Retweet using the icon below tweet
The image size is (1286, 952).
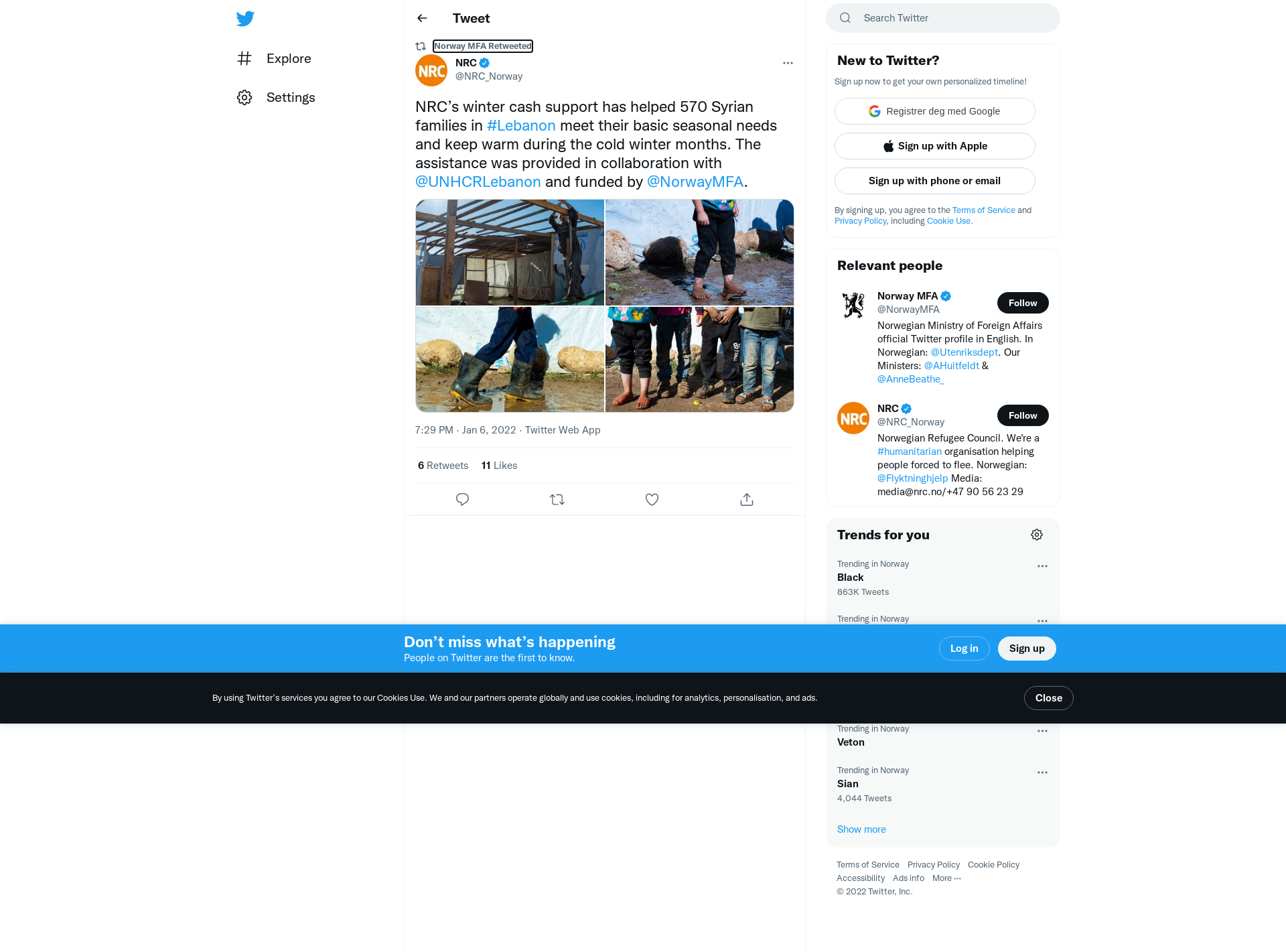pos(557,500)
